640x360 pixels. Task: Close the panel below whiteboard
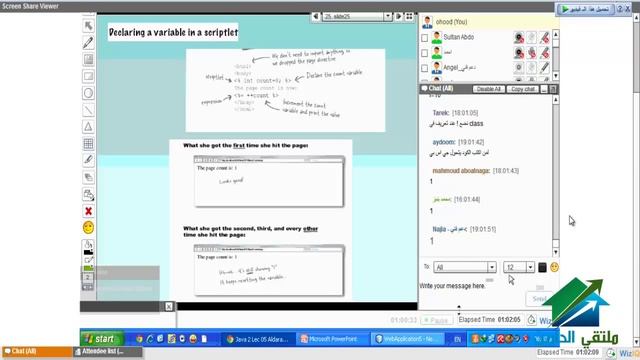pos(169,307)
